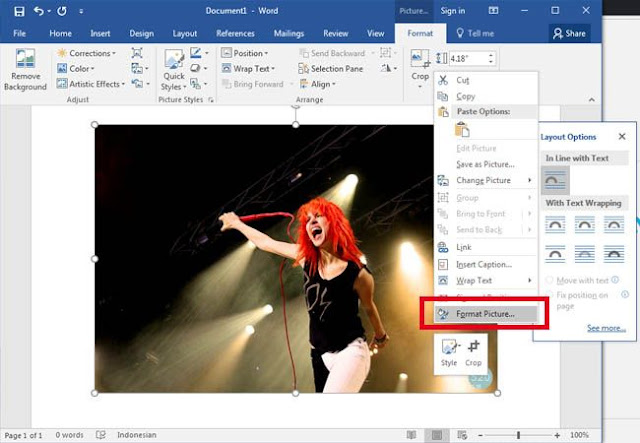Open the Selection Pane
This screenshot has width=640, height=443.
331,69
